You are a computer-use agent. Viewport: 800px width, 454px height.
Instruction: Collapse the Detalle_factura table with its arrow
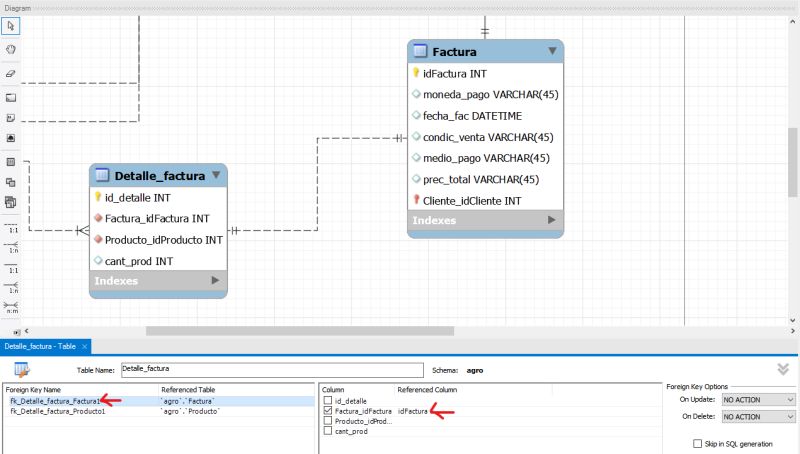point(216,175)
